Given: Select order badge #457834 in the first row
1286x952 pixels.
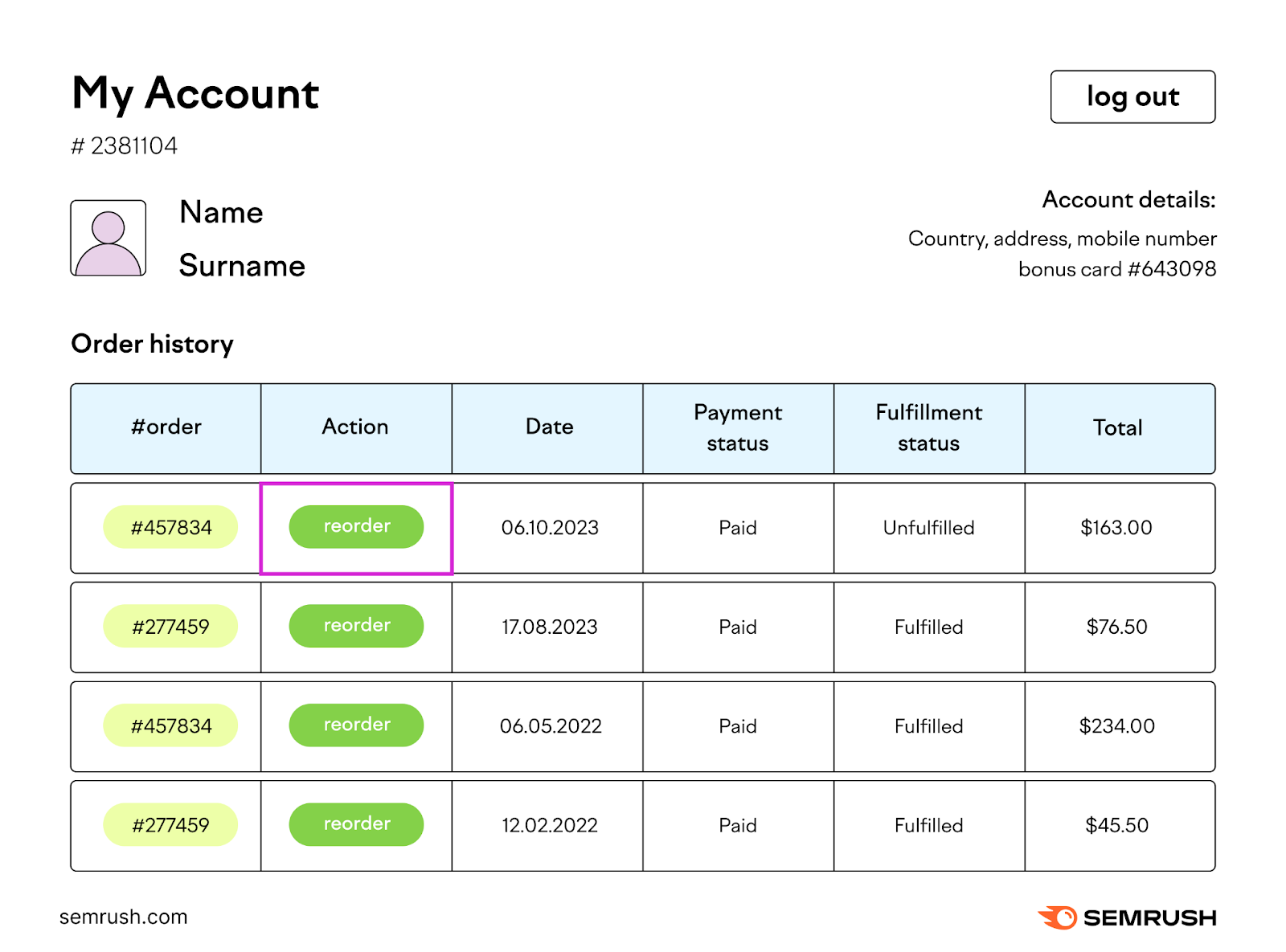Looking at the screenshot, I should click(170, 526).
